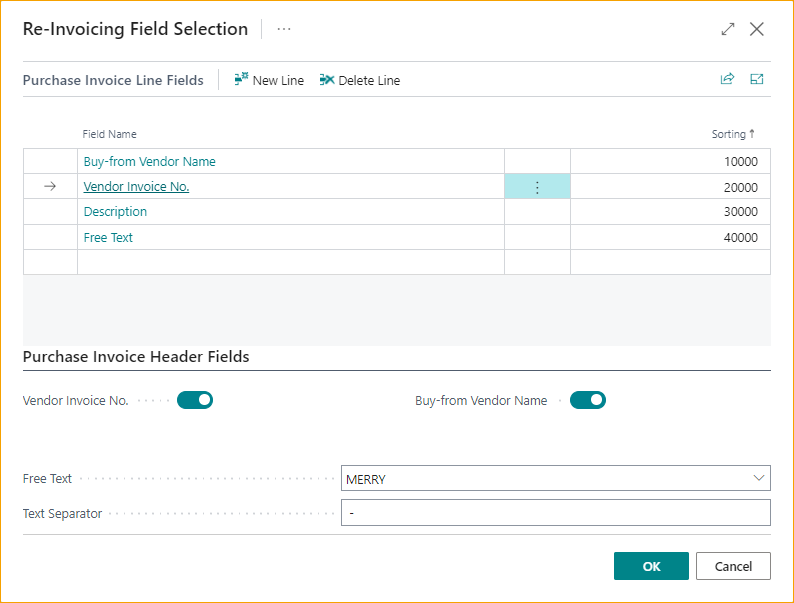Open row options for Vendor Invoice No.
Image resolution: width=794 pixels, height=603 pixels.
[x=537, y=187]
